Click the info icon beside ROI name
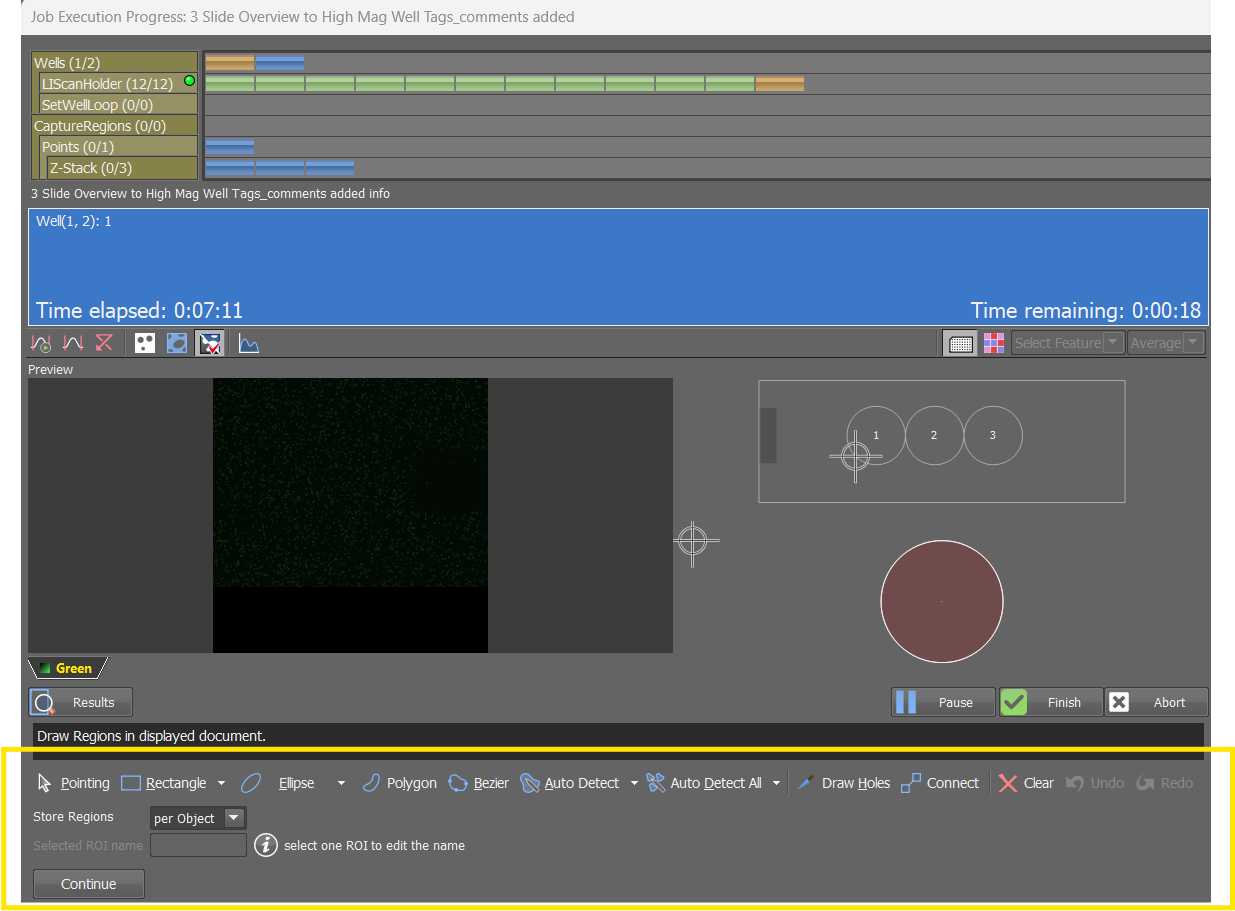Image resolution: width=1235 pixels, height=911 pixels. point(265,845)
